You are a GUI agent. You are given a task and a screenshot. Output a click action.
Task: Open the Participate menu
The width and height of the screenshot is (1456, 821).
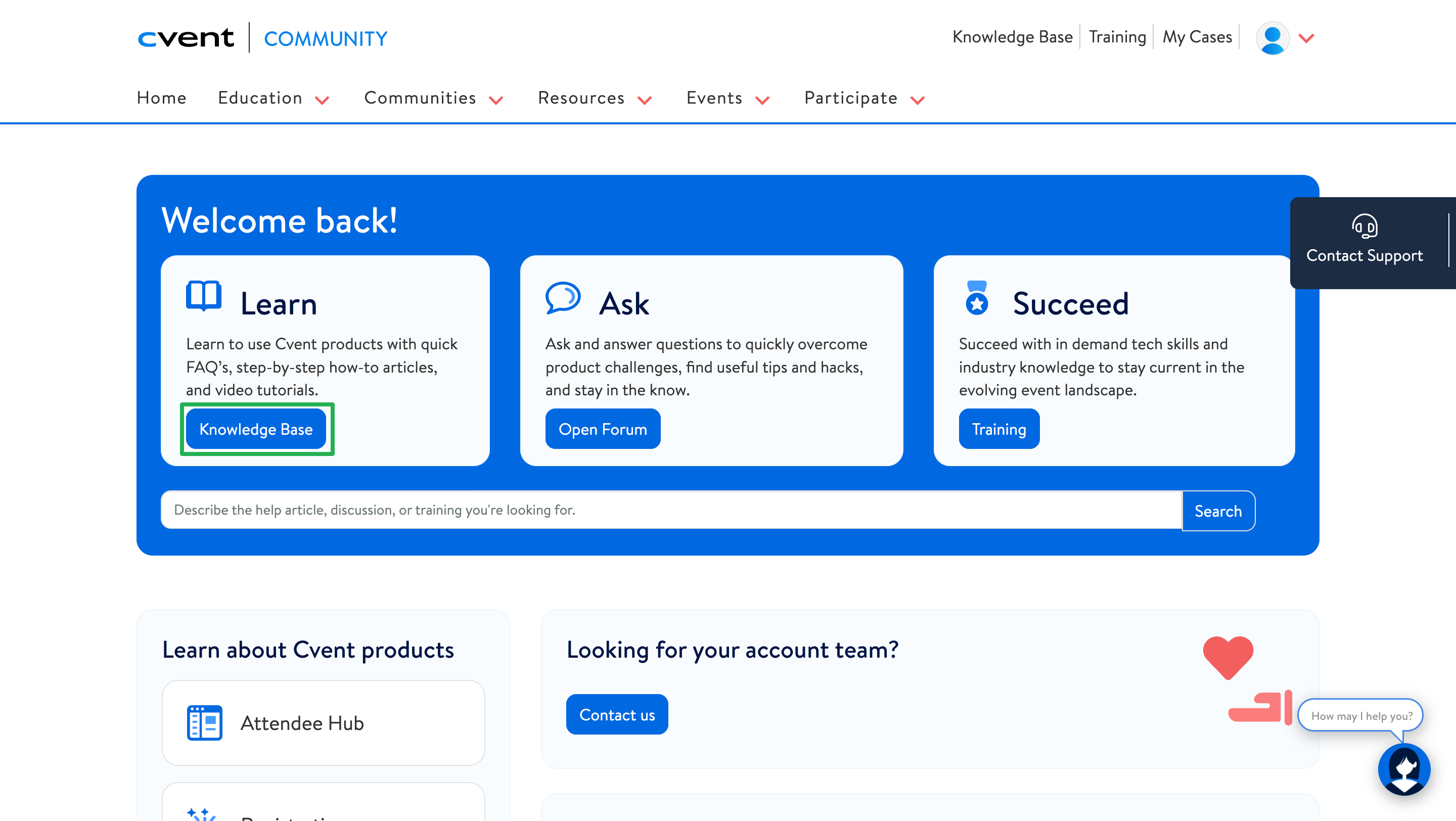851,98
